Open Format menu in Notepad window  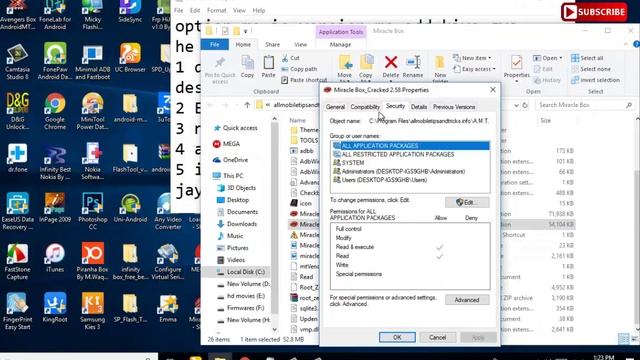tap(216, 10)
